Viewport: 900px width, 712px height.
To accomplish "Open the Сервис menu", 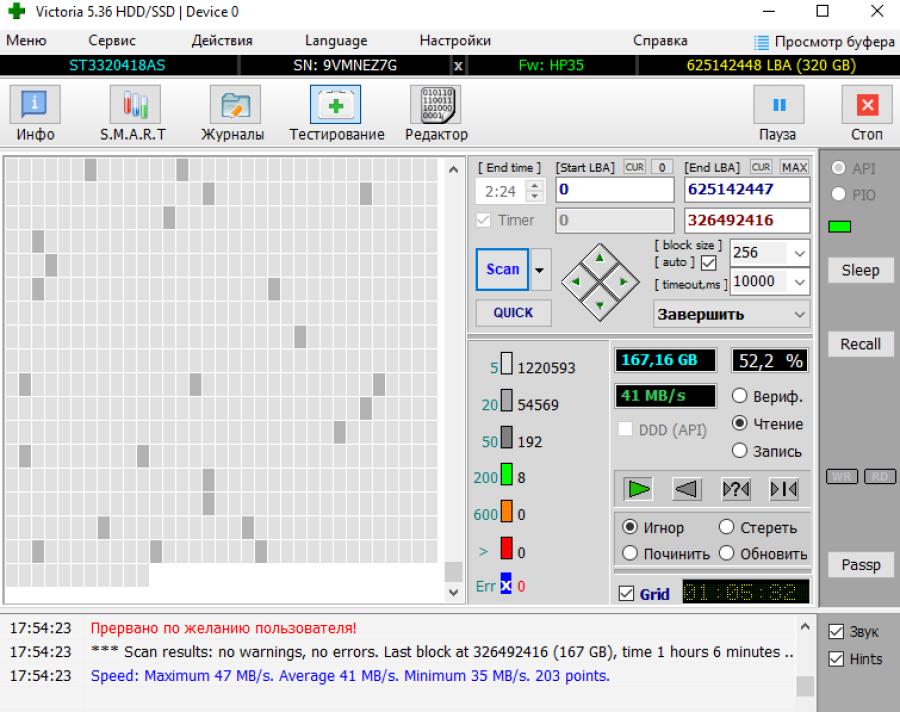I will (112, 41).
